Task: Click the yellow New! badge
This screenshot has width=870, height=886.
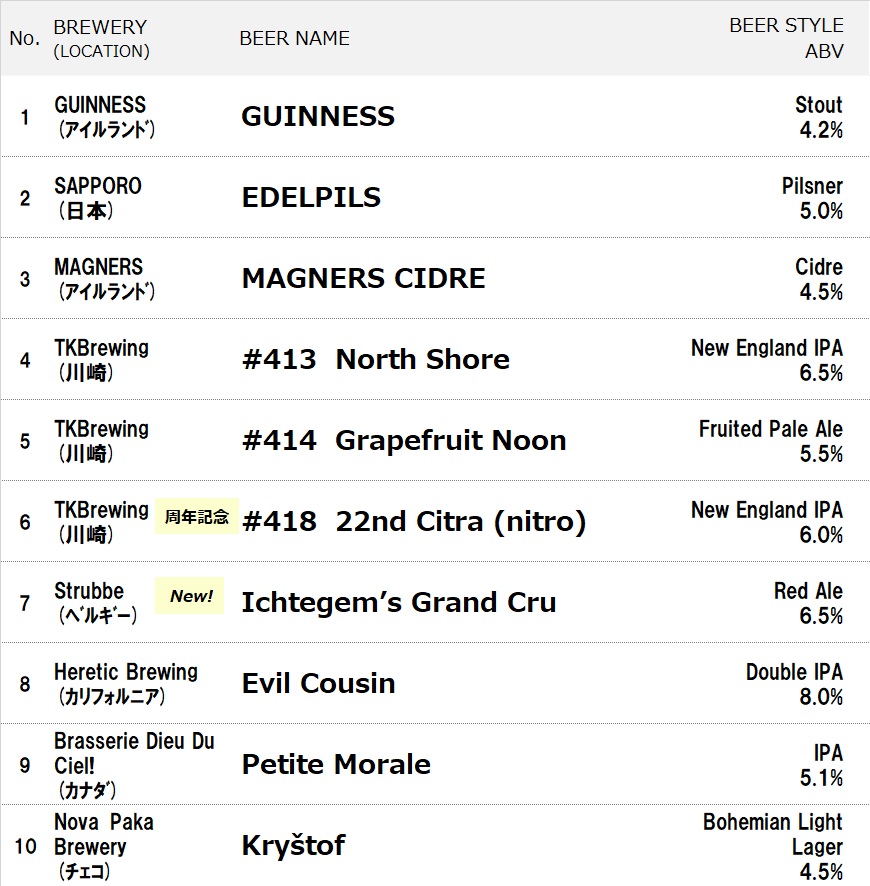Action: (x=190, y=596)
